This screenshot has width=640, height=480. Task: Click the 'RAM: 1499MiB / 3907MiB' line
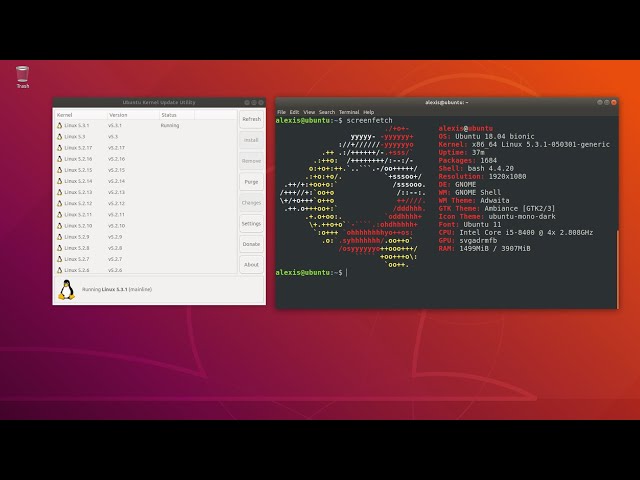[484, 249]
